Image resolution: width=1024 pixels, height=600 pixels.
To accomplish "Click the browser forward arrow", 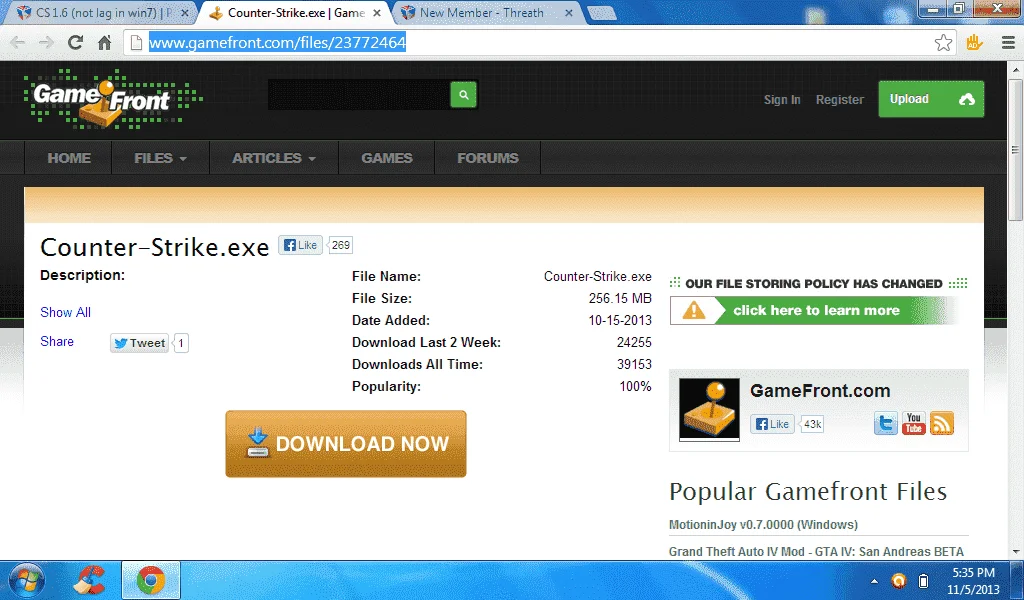I will point(46,43).
